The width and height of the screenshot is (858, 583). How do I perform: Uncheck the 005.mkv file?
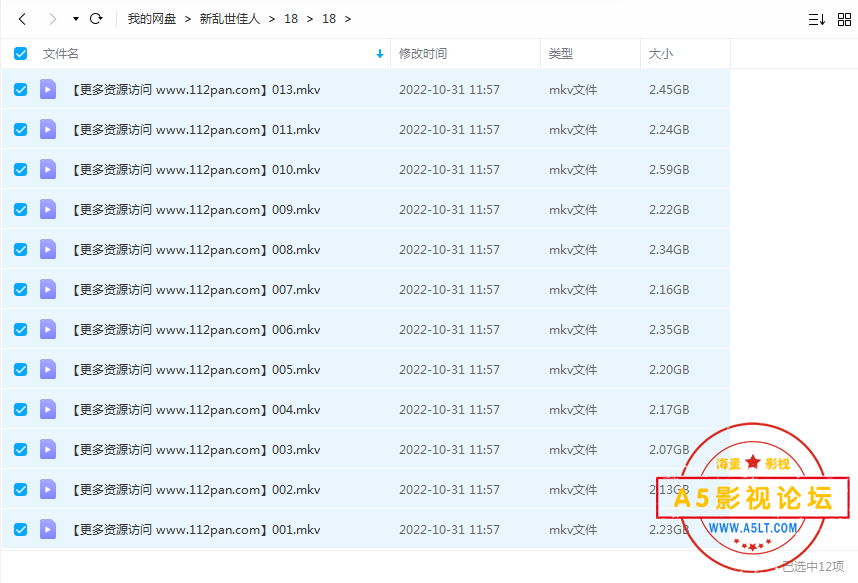point(21,370)
